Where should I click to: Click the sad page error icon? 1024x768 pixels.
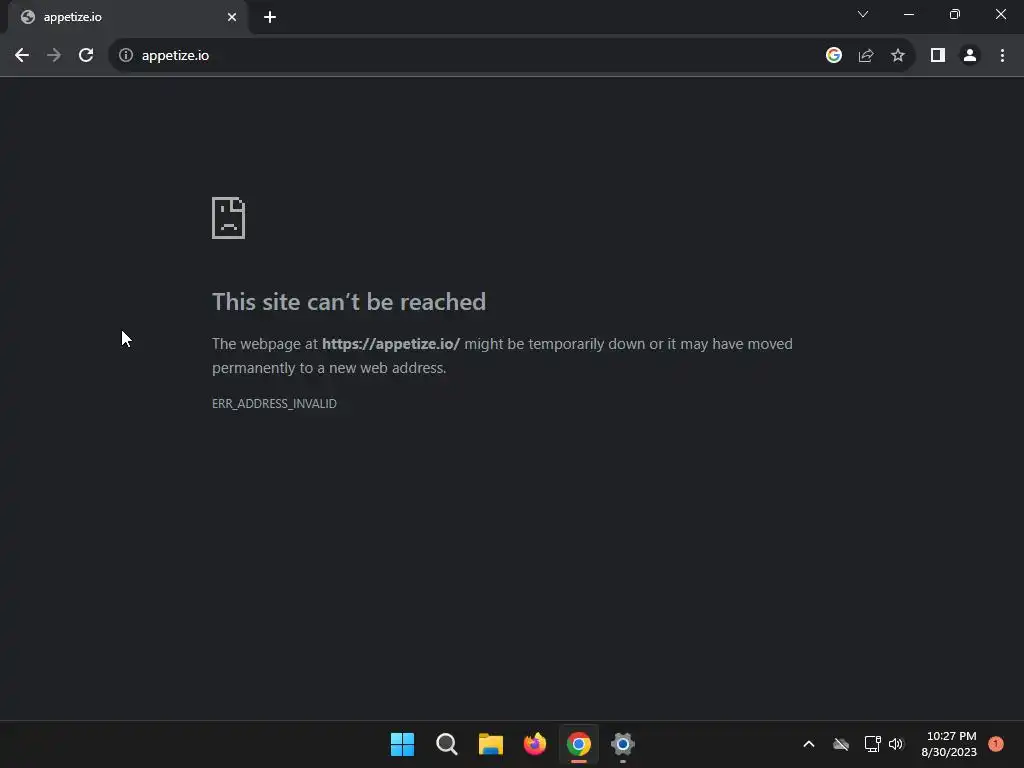pyautogui.click(x=229, y=218)
